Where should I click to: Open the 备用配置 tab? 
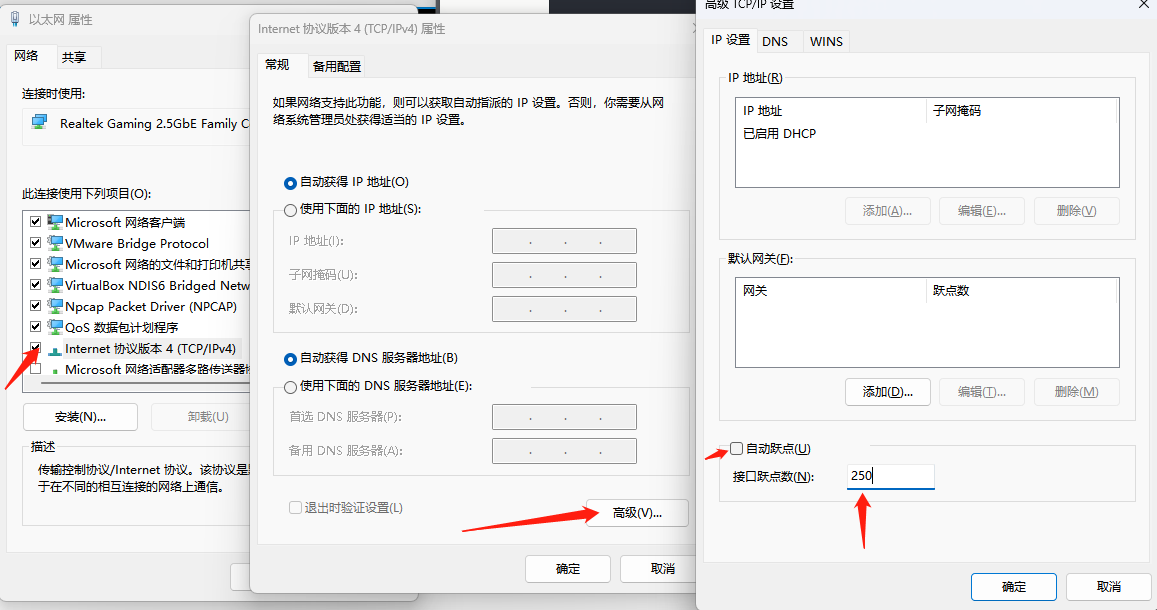(x=336, y=66)
